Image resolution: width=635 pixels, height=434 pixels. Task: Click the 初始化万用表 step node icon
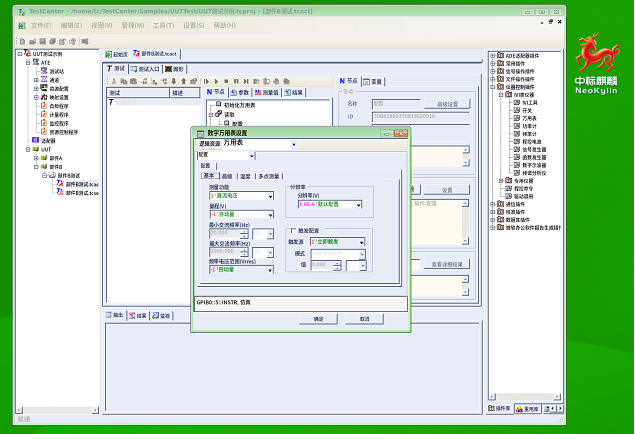217,104
